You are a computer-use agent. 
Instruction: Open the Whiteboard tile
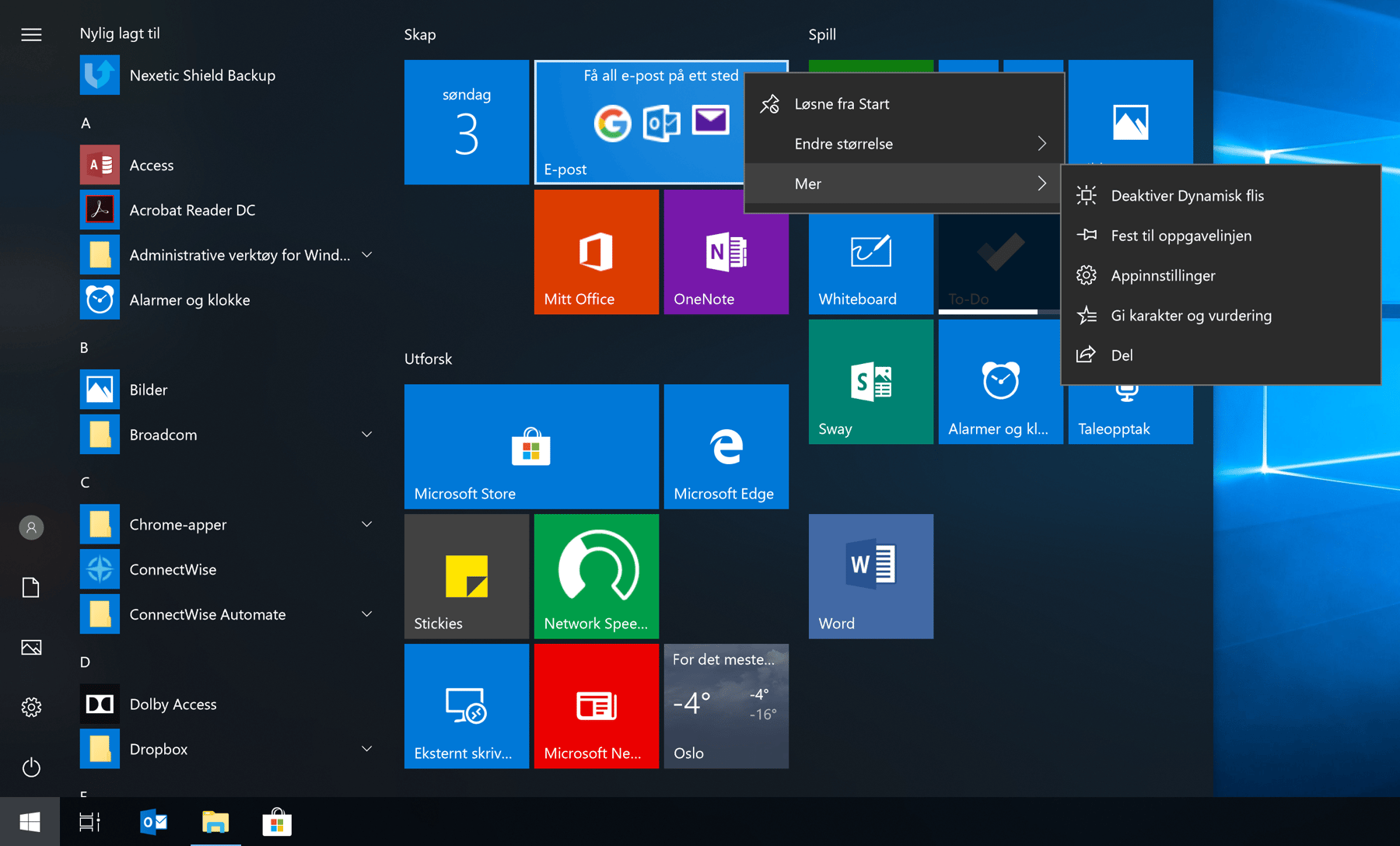point(870,264)
